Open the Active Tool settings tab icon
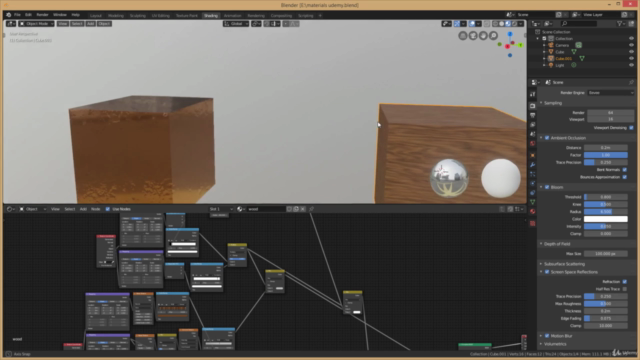This screenshot has height=360, width=640. click(532, 94)
